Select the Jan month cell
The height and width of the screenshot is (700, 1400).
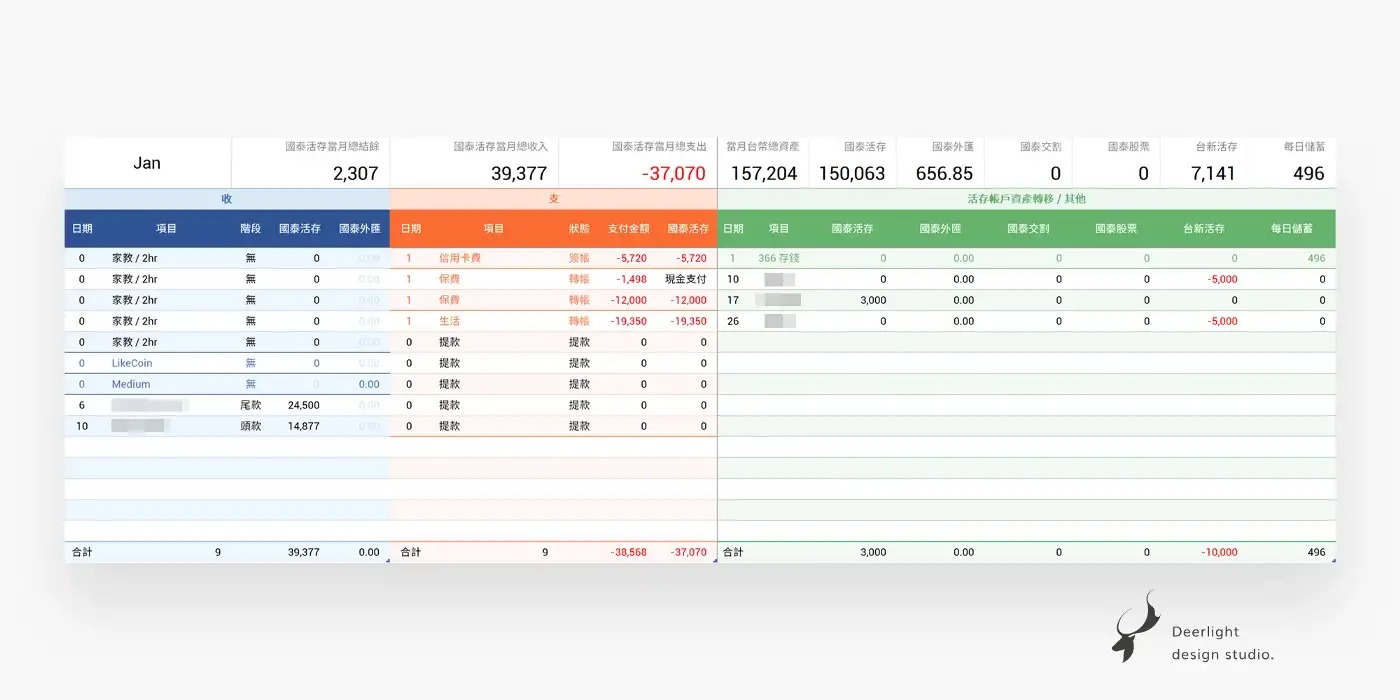pyautogui.click(x=147, y=163)
